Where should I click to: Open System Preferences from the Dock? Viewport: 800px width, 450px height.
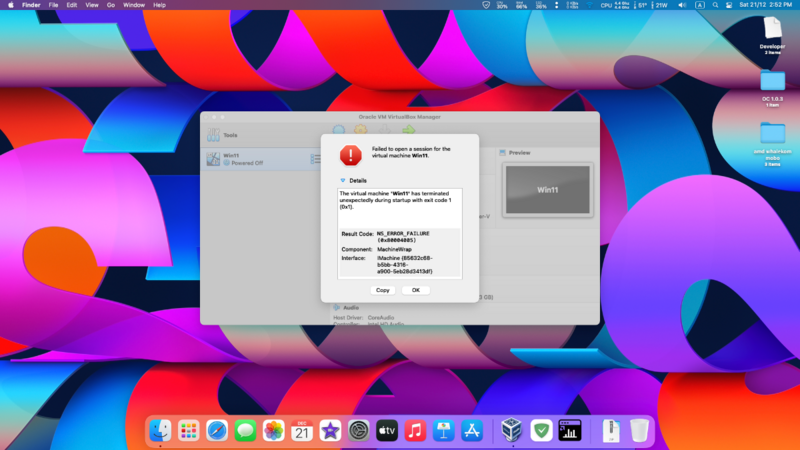[359, 431]
